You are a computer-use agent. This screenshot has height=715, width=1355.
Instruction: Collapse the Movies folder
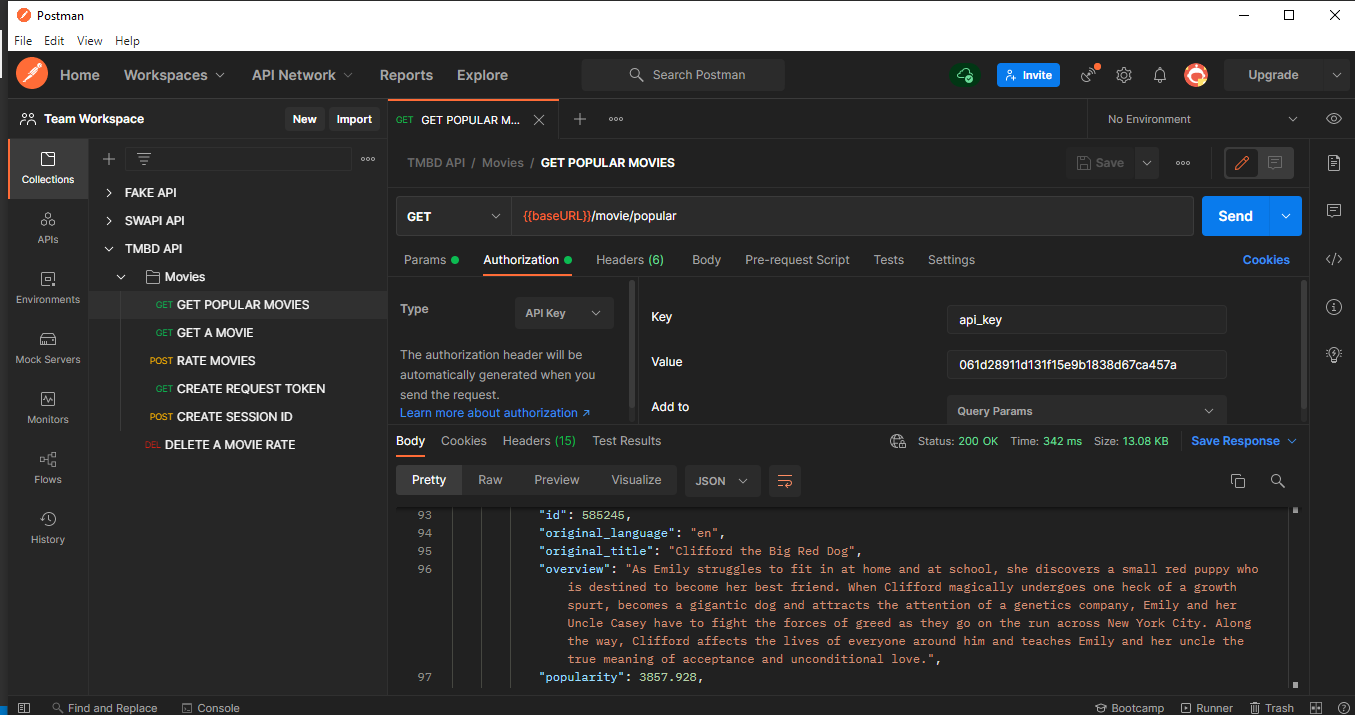tap(122, 277)
